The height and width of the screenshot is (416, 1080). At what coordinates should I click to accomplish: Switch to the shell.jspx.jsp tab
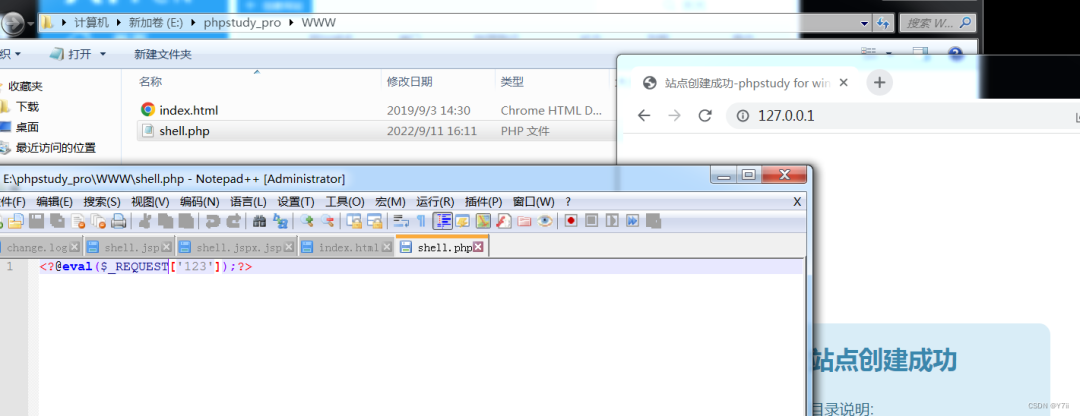coord(236,247)
